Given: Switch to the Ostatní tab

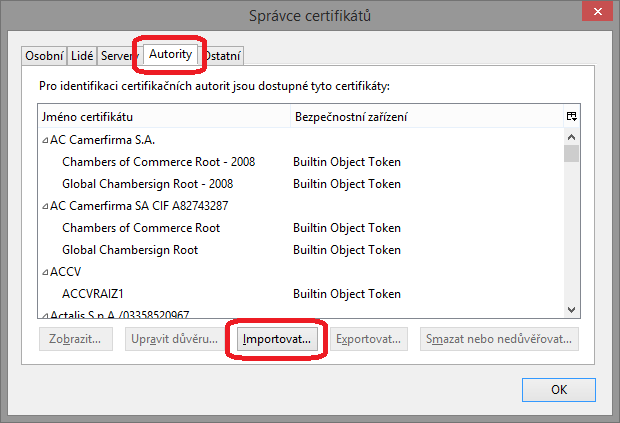Looking at the screenshot, I should click(x=222, y=56).
